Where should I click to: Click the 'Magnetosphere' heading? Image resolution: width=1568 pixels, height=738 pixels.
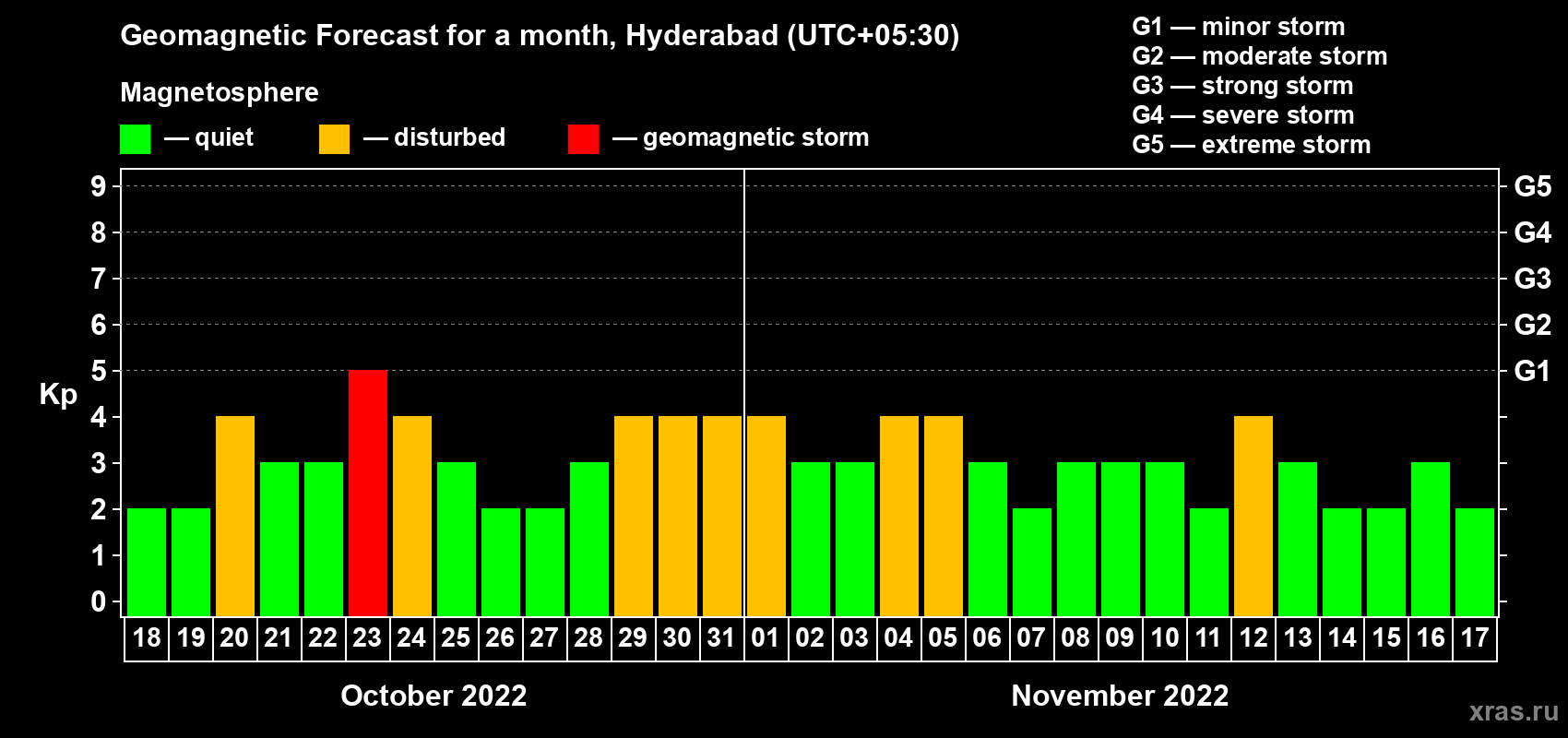coord(220,92)
